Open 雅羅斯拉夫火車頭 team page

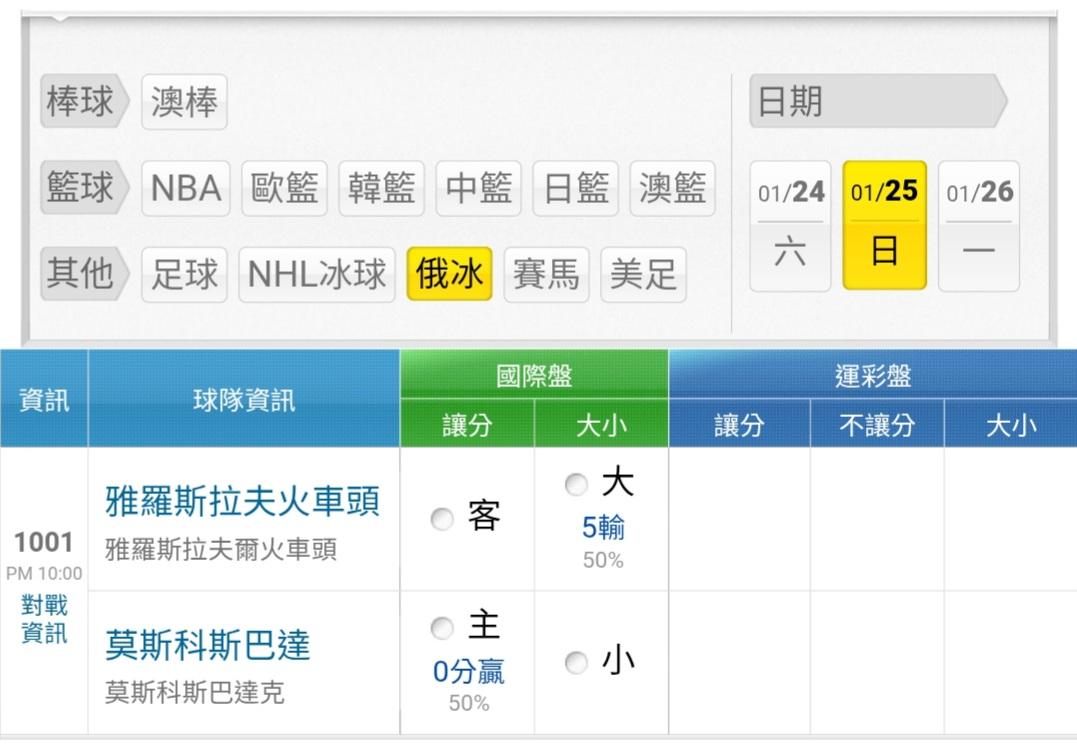242,501
